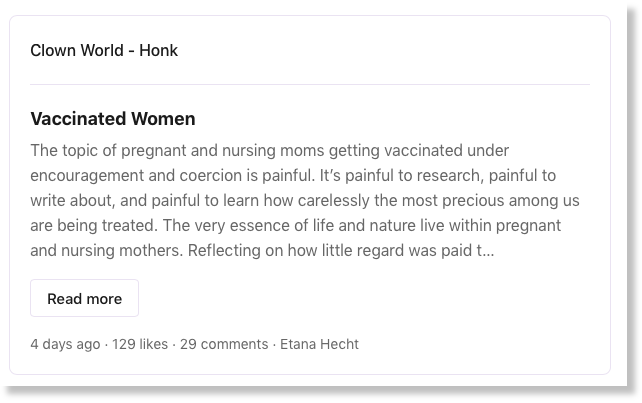Image resolution: width=642 pixels, height=403 pixels.
Task: Click excerpt line beginning 'are being treated'
Action: (x=296, y=225)
